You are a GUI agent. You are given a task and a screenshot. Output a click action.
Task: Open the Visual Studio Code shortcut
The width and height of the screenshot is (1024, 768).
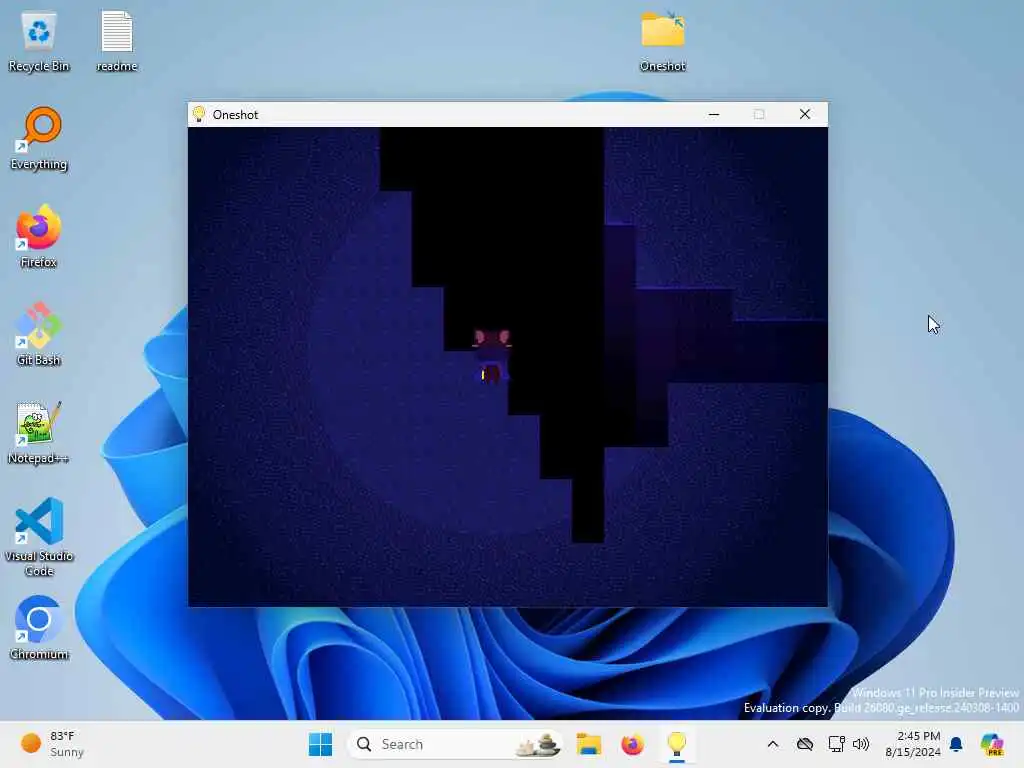pyautogui.click(x=39, y=537)
